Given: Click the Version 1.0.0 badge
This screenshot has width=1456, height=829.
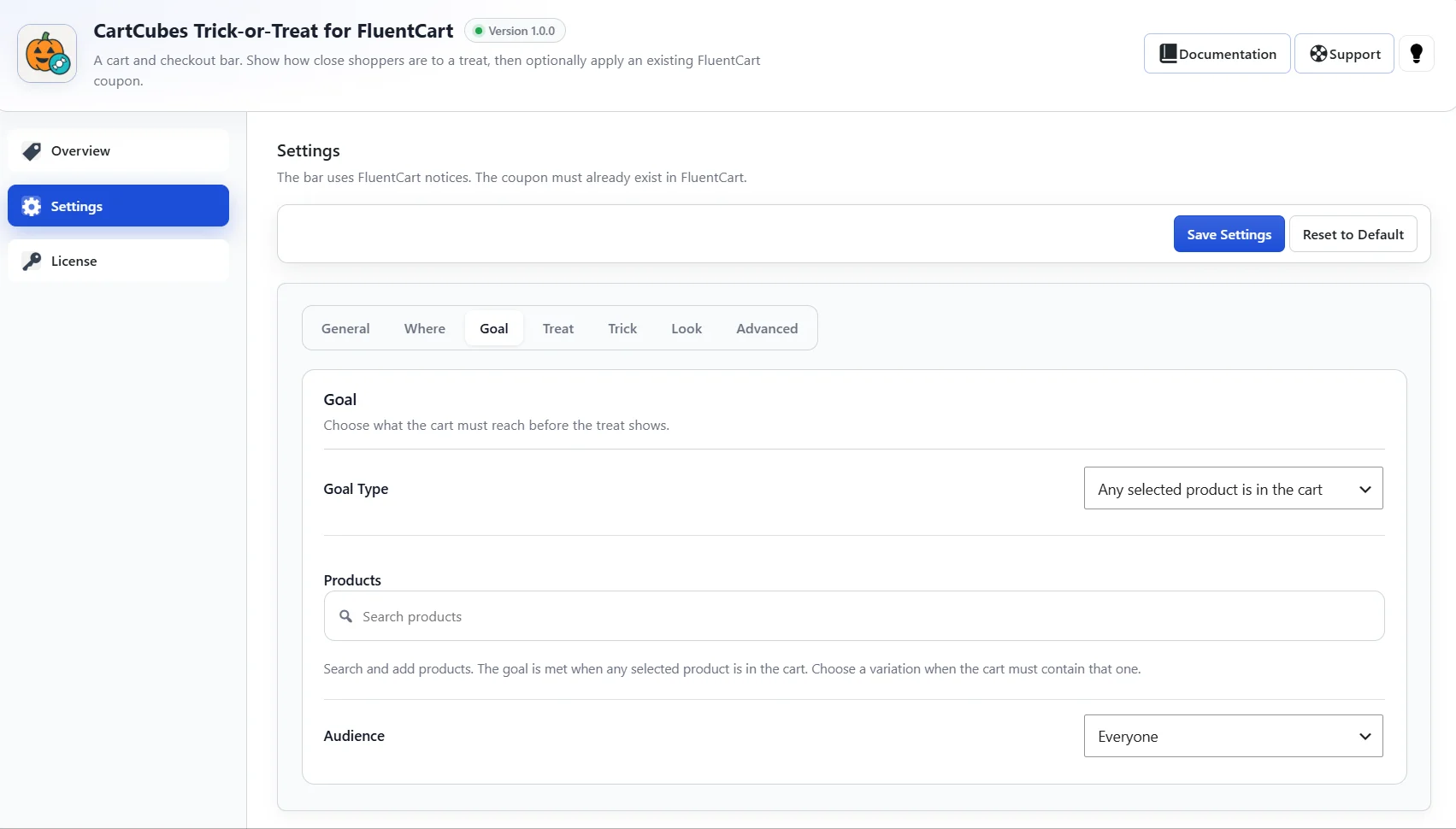Looking at the screenshot, I should click(515, 31).
